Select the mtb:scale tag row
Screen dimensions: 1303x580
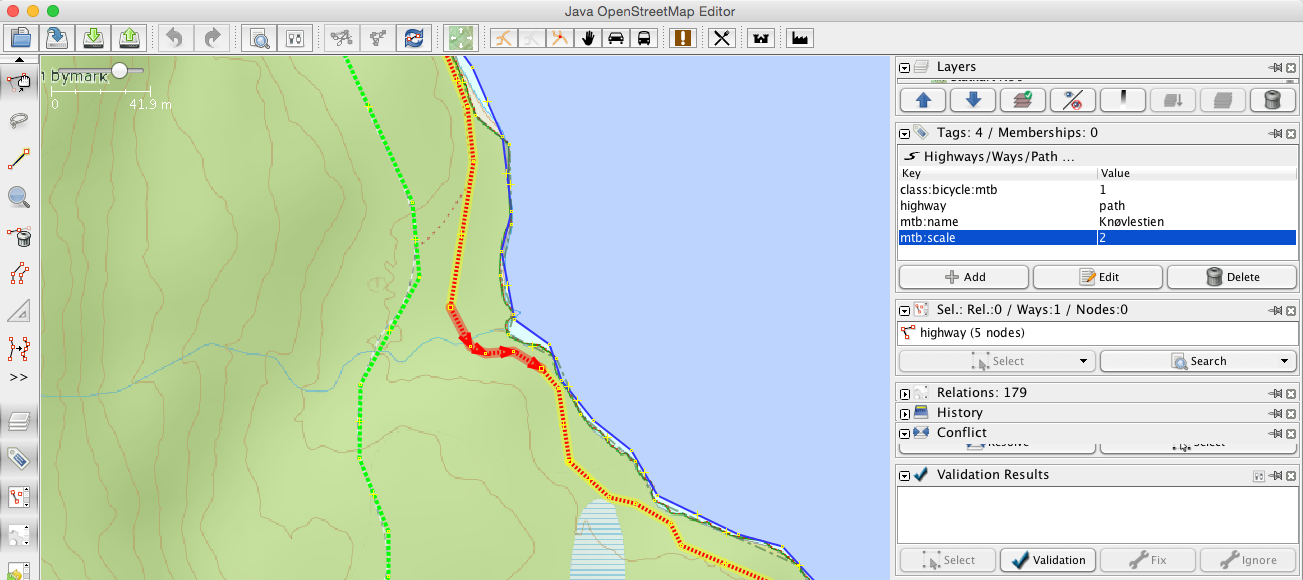point(1097,237)
